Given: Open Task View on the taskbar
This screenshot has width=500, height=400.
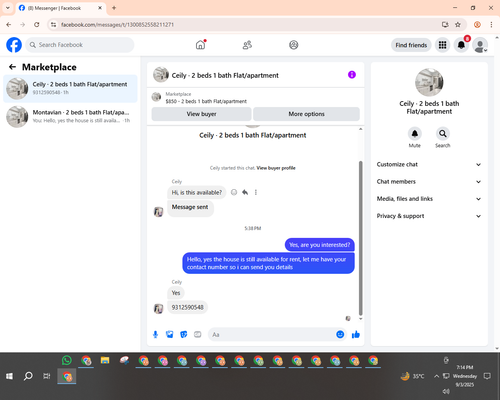Looking at the screenshot, I should (x=47, y=376).
